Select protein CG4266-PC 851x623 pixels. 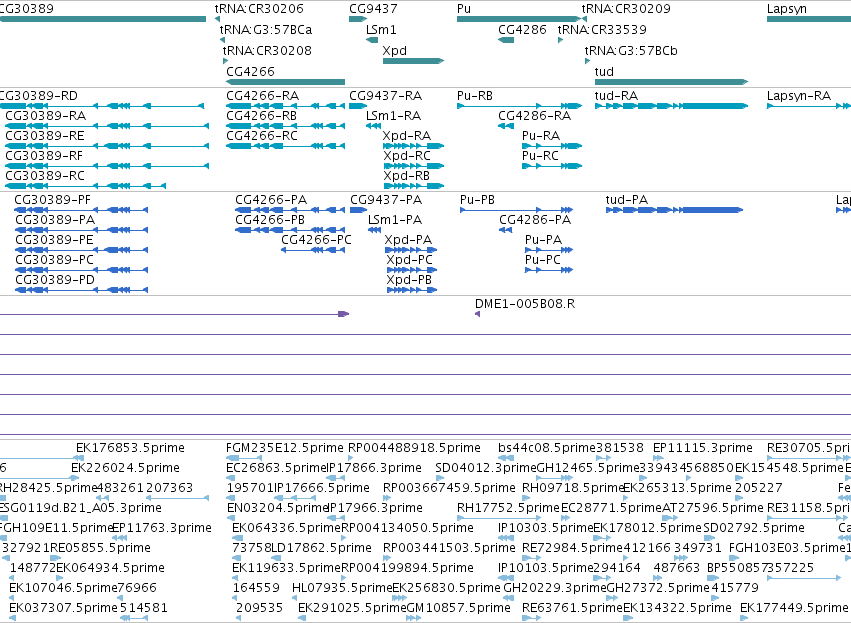[x=316, y=240]
